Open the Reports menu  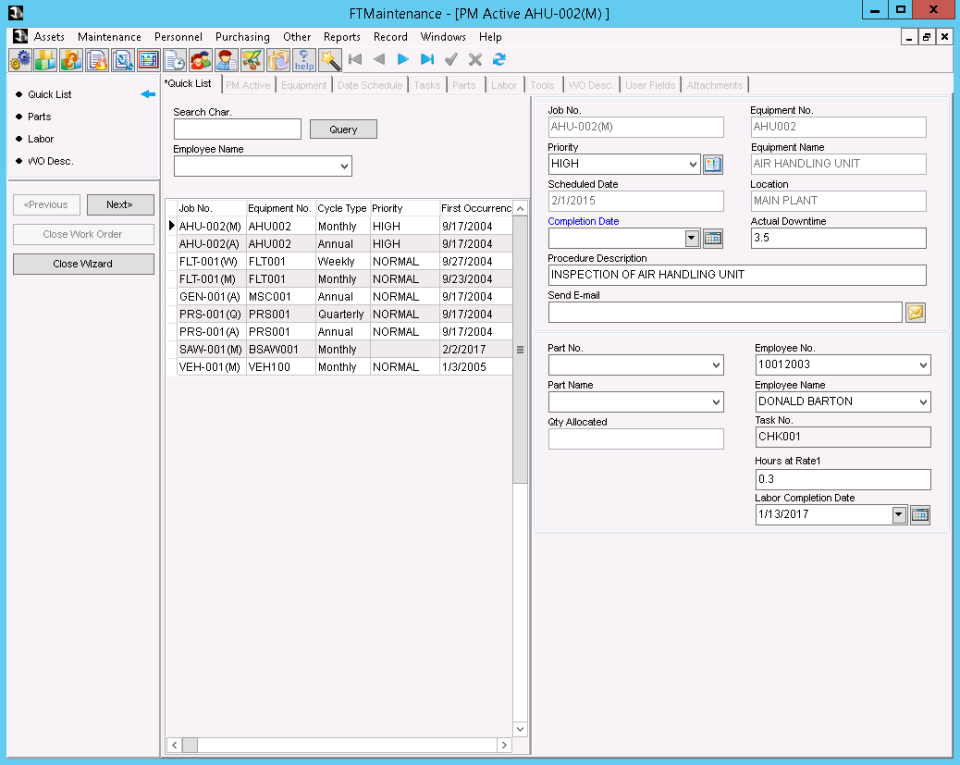click(342, 37)
